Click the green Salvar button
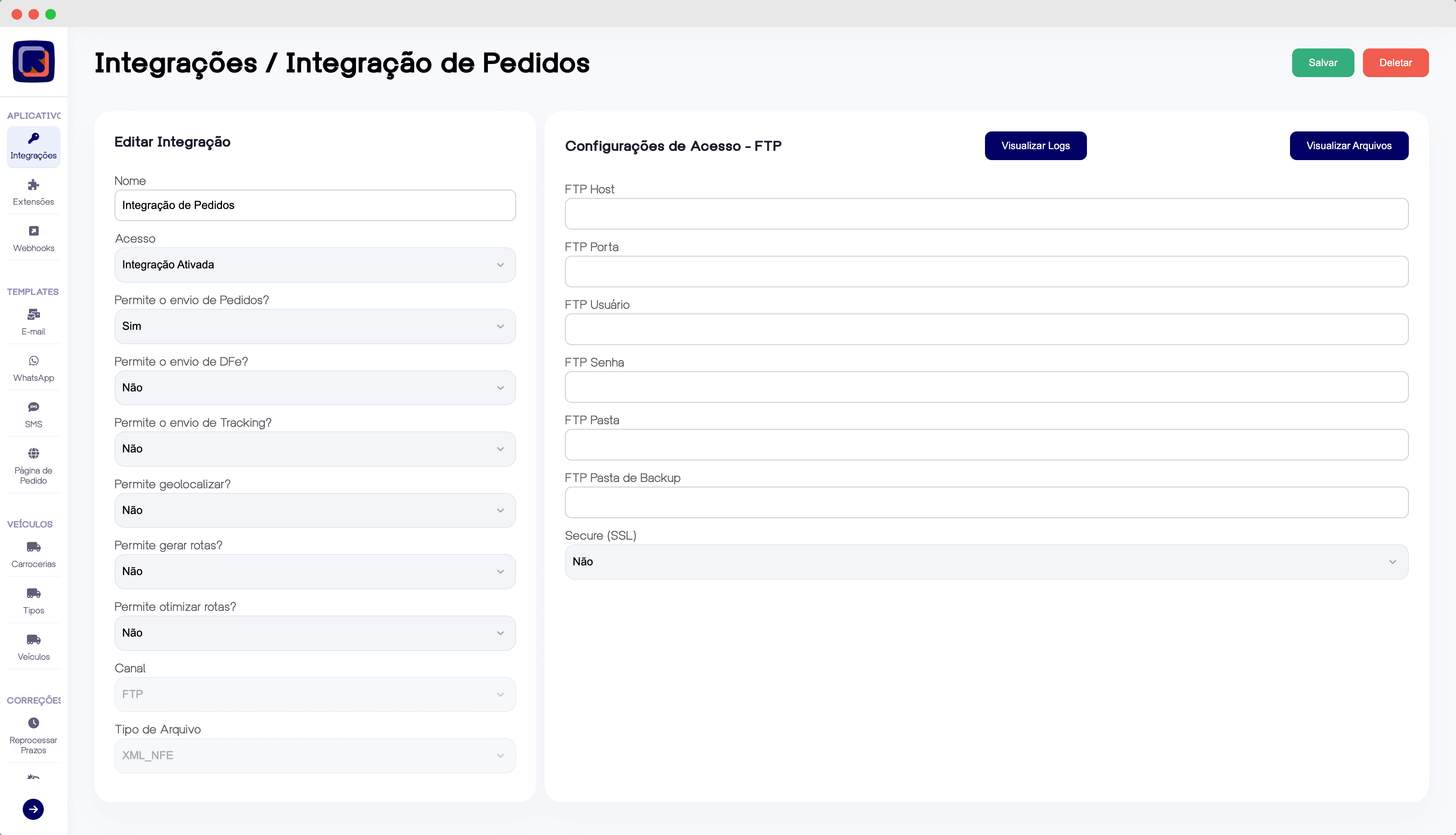Viewport: 1456px width, 835px height. click(x=1322, y=62)
